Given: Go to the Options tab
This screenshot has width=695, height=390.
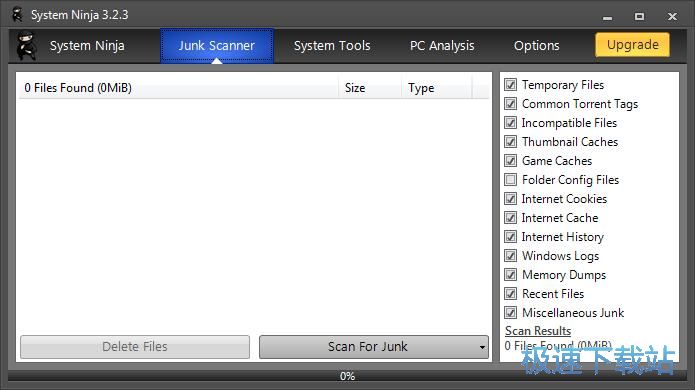Looking at the screenshot, I should coord(536,46).
